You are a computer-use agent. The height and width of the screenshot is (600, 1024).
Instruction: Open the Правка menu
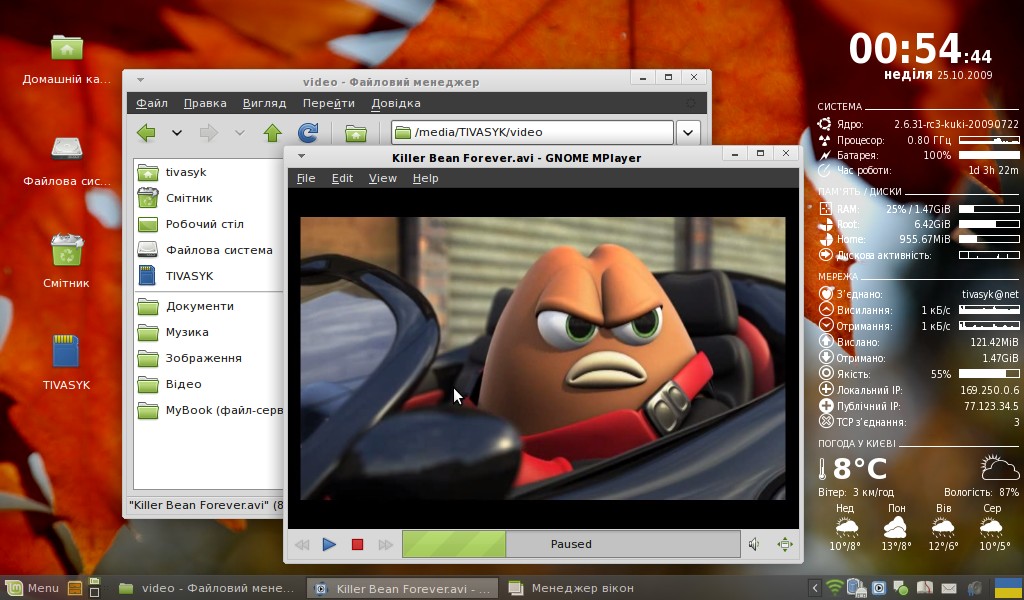[x=205, y=103]
